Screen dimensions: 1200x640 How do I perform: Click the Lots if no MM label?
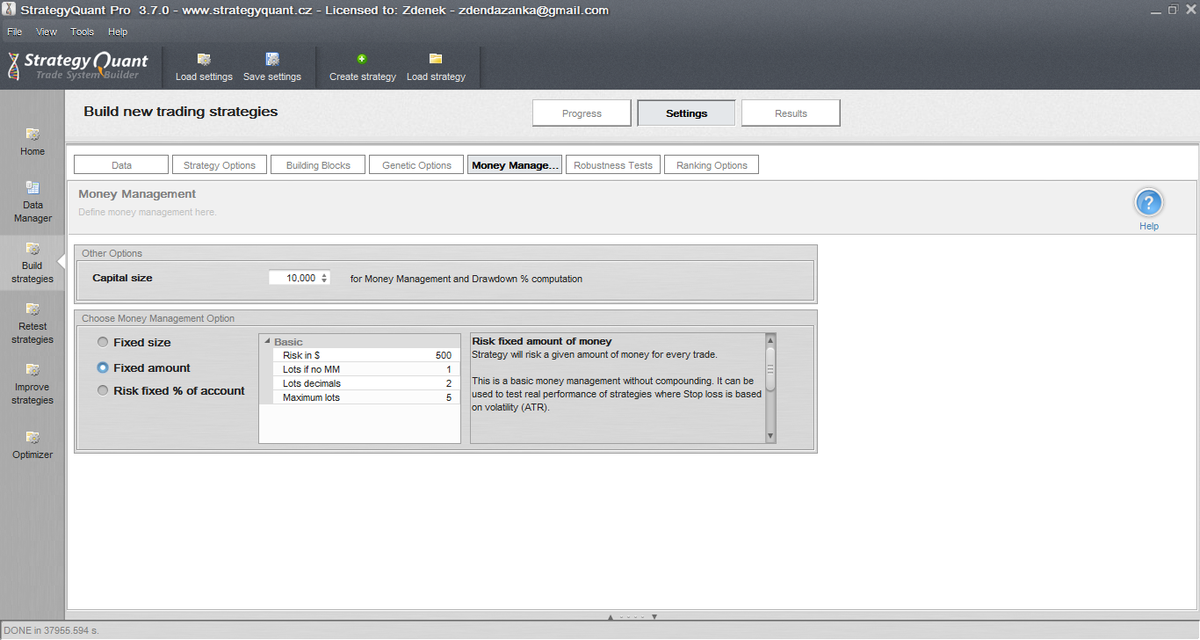pos(311,369)
